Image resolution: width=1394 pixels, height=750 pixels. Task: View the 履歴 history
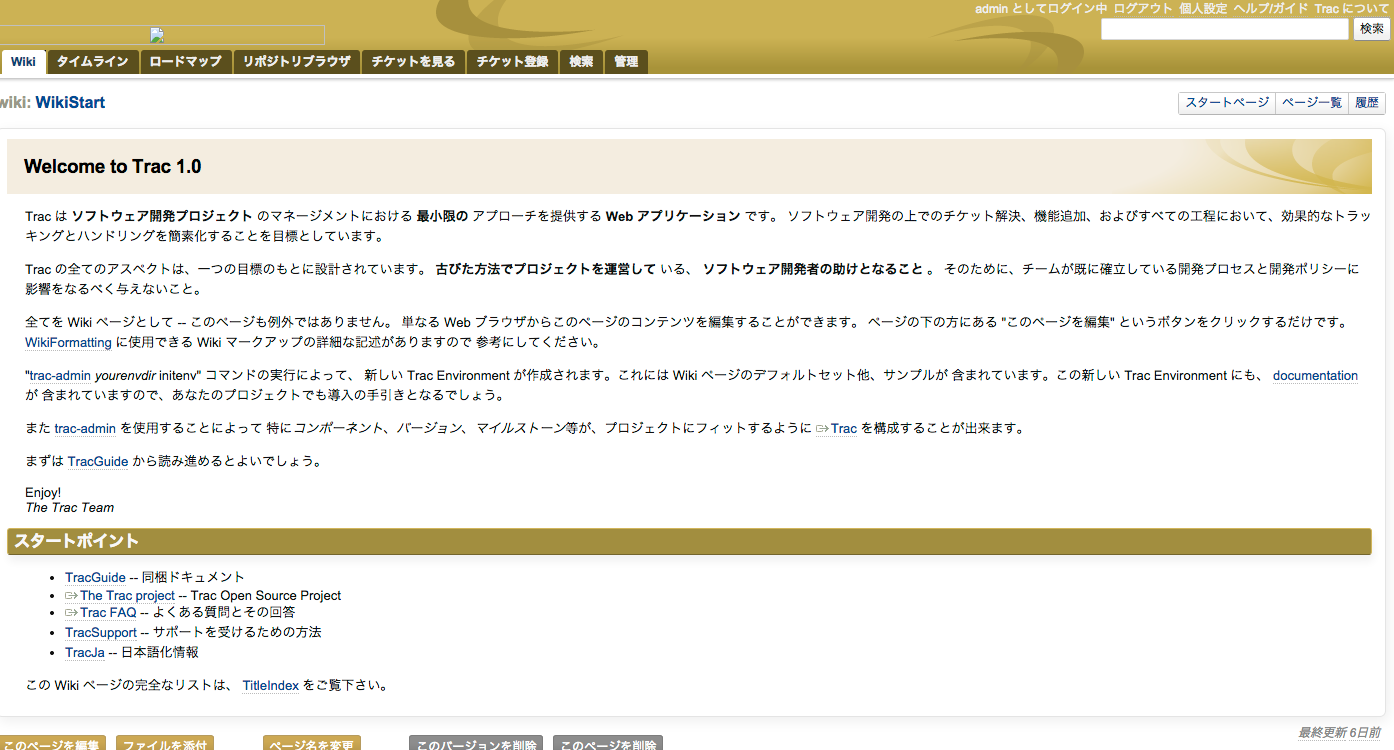(1367, 102)
